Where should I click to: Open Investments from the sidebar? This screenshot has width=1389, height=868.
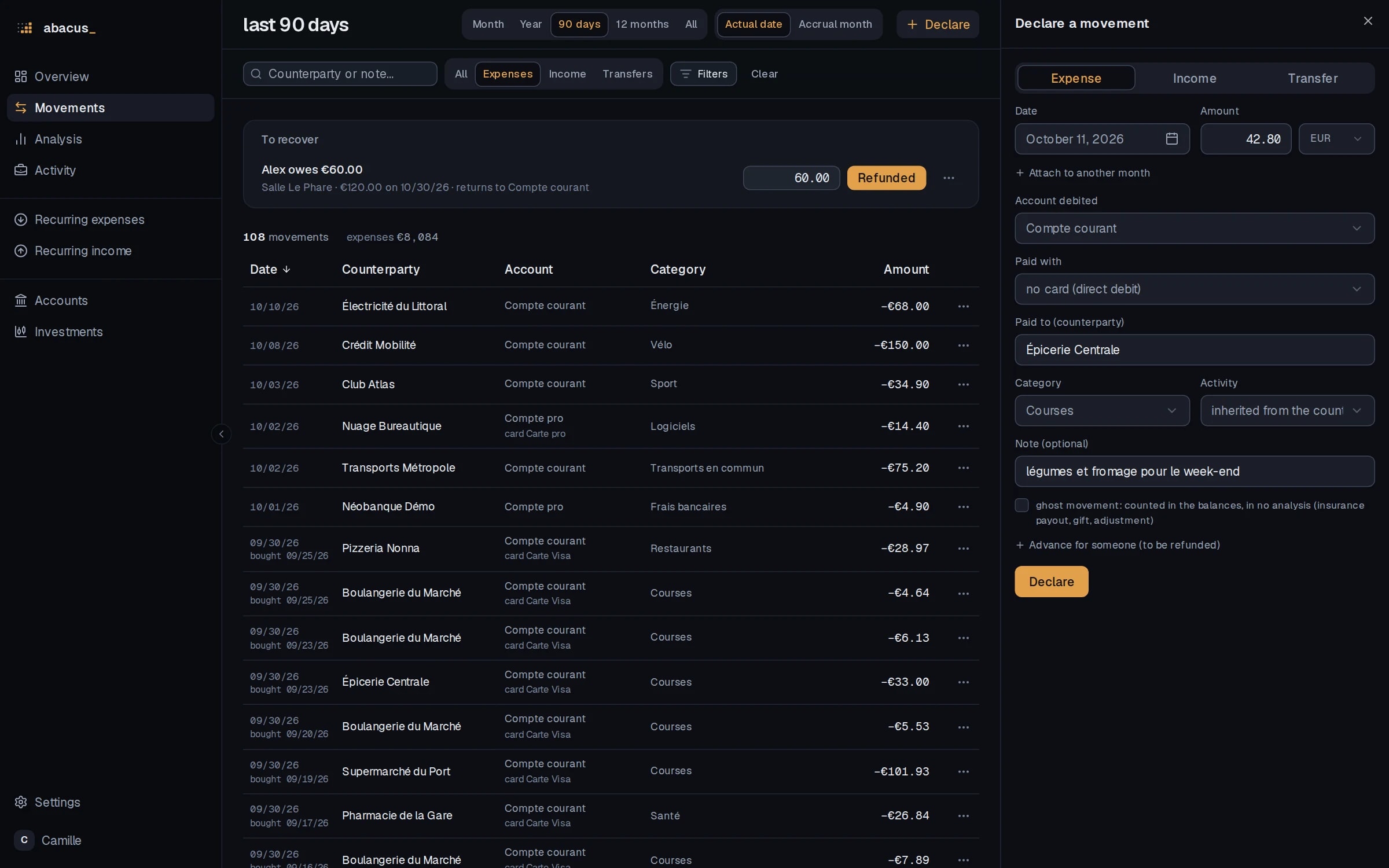tap(68, 332)
